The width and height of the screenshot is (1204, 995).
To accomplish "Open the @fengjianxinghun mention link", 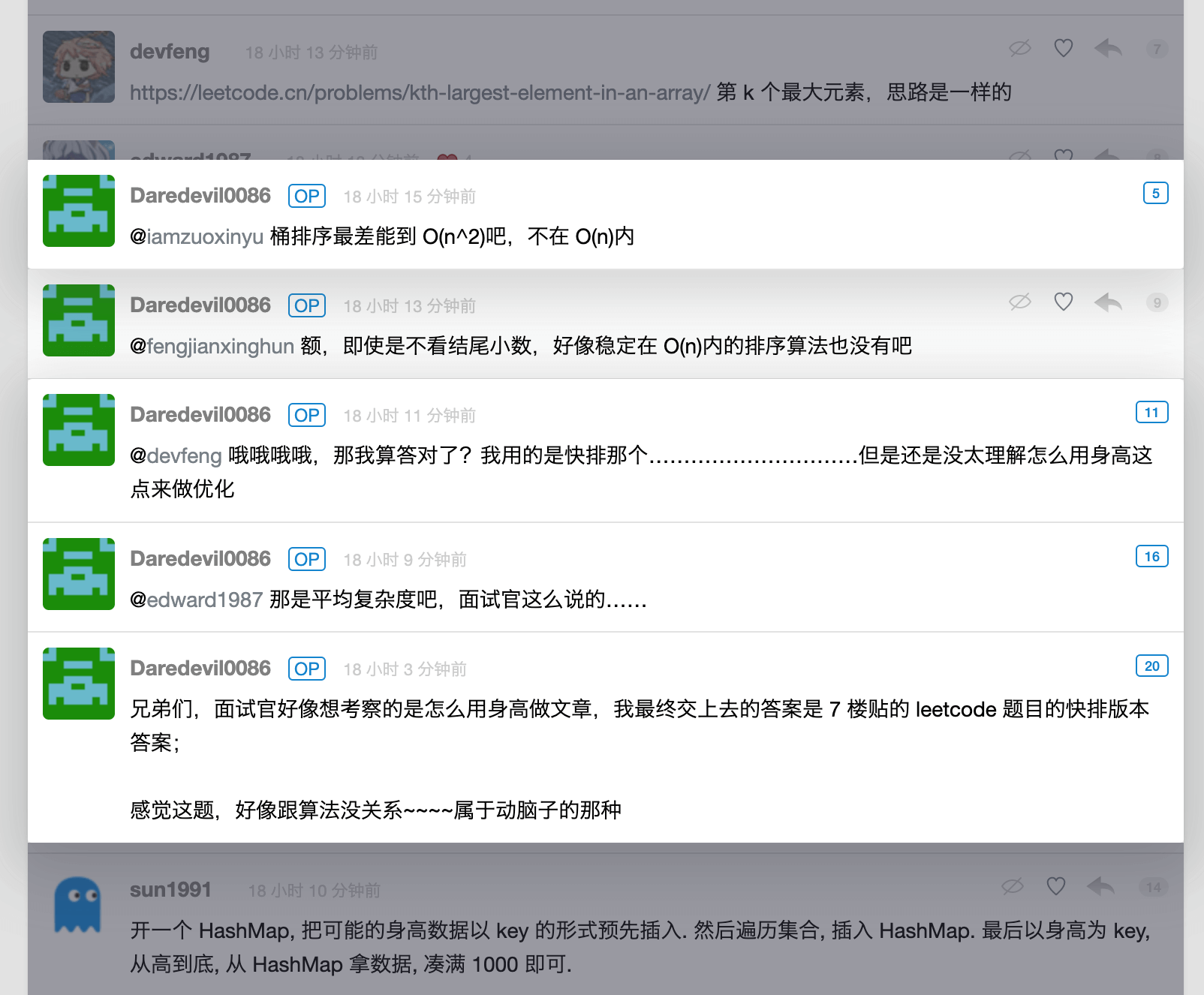I will click(212, 346).
